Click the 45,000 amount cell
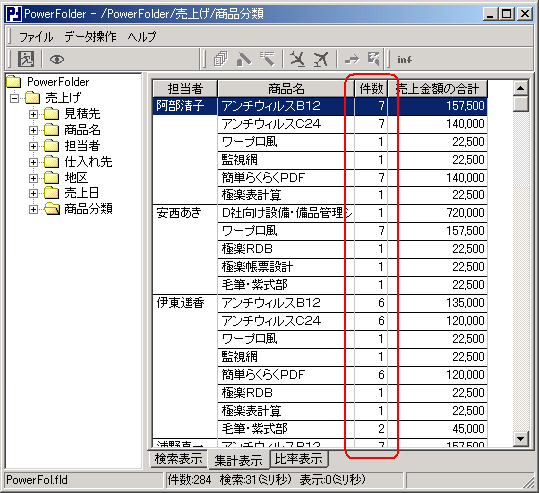The height and width of the screenshot is (493, 539). point(438,429)
